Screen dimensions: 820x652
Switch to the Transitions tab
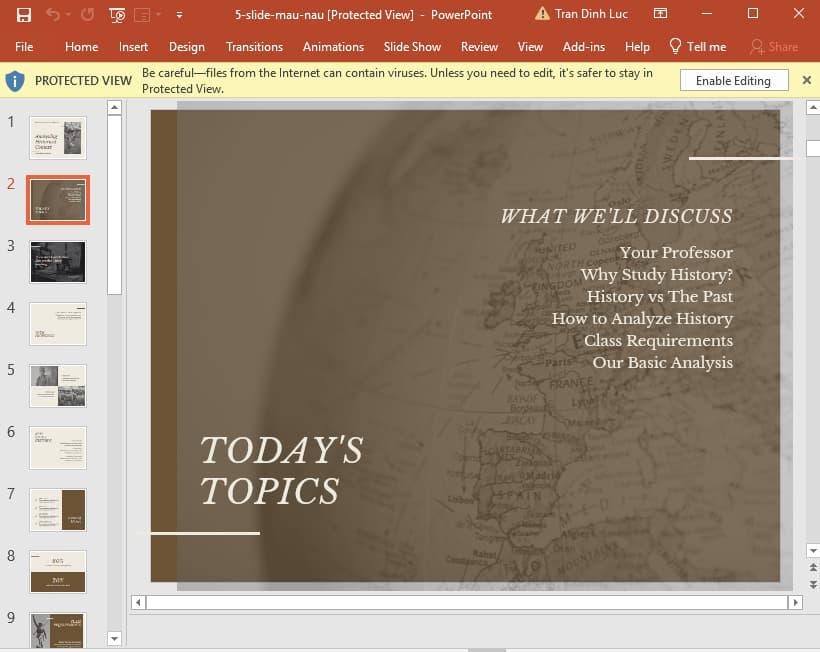[254, 47]
